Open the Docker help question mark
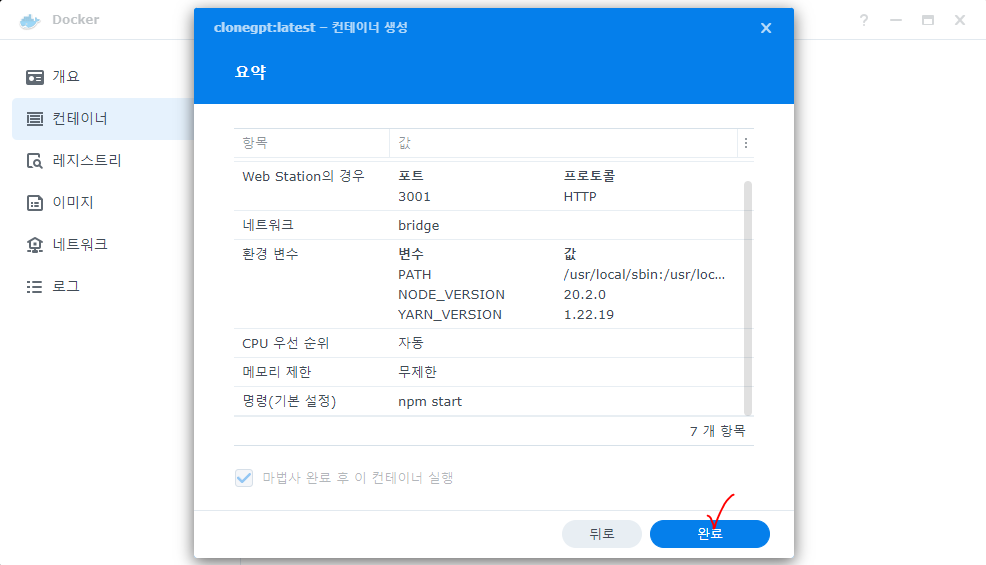Image resolution: width=986 pixels, height=565 pixels. tap(864, 20)
